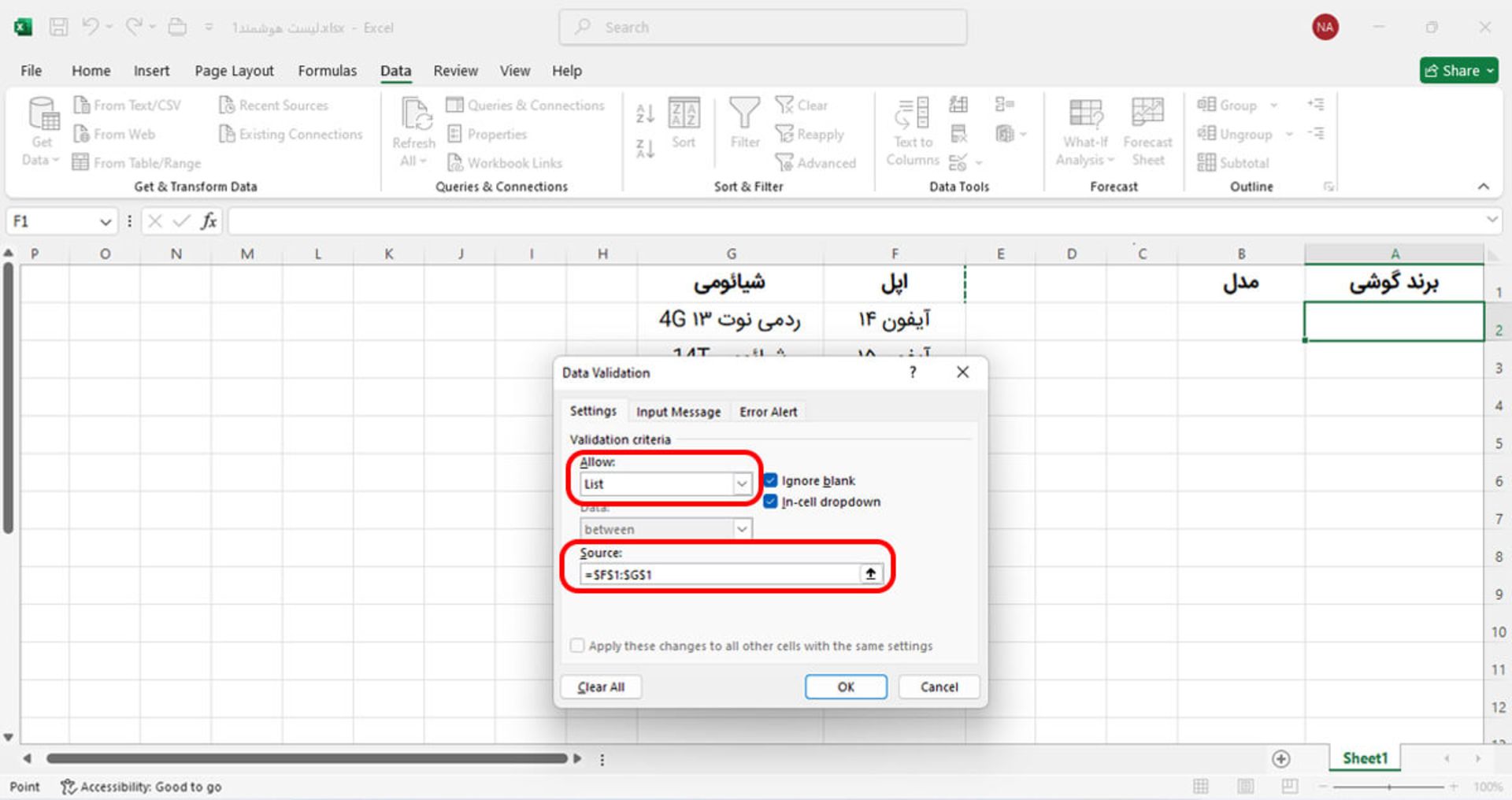
Task: Click the Search box in title bar
Action: pyautogui.click(x=763, y=28)
